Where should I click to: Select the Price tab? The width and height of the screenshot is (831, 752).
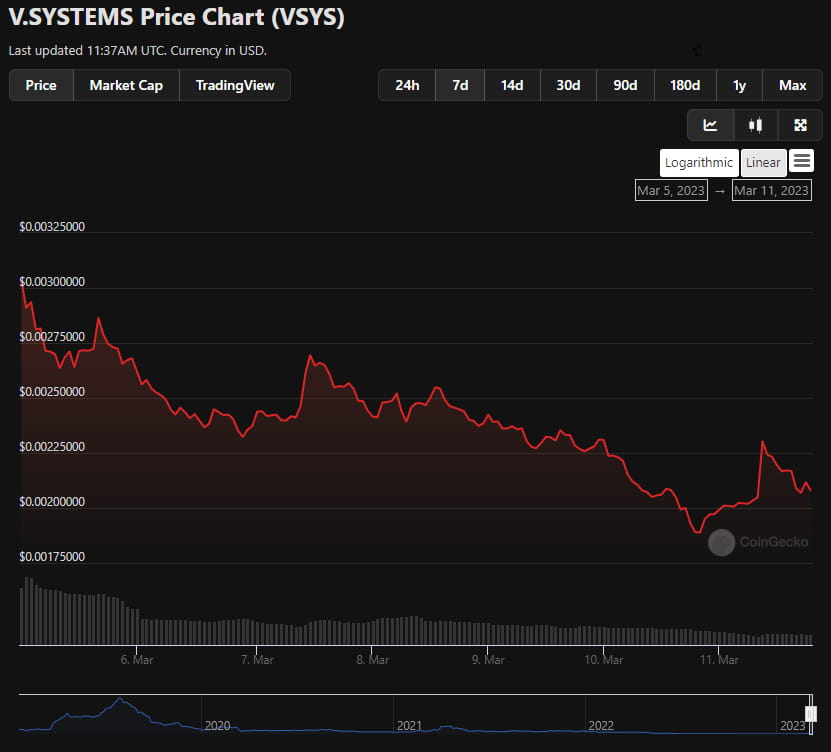[41, 85]
